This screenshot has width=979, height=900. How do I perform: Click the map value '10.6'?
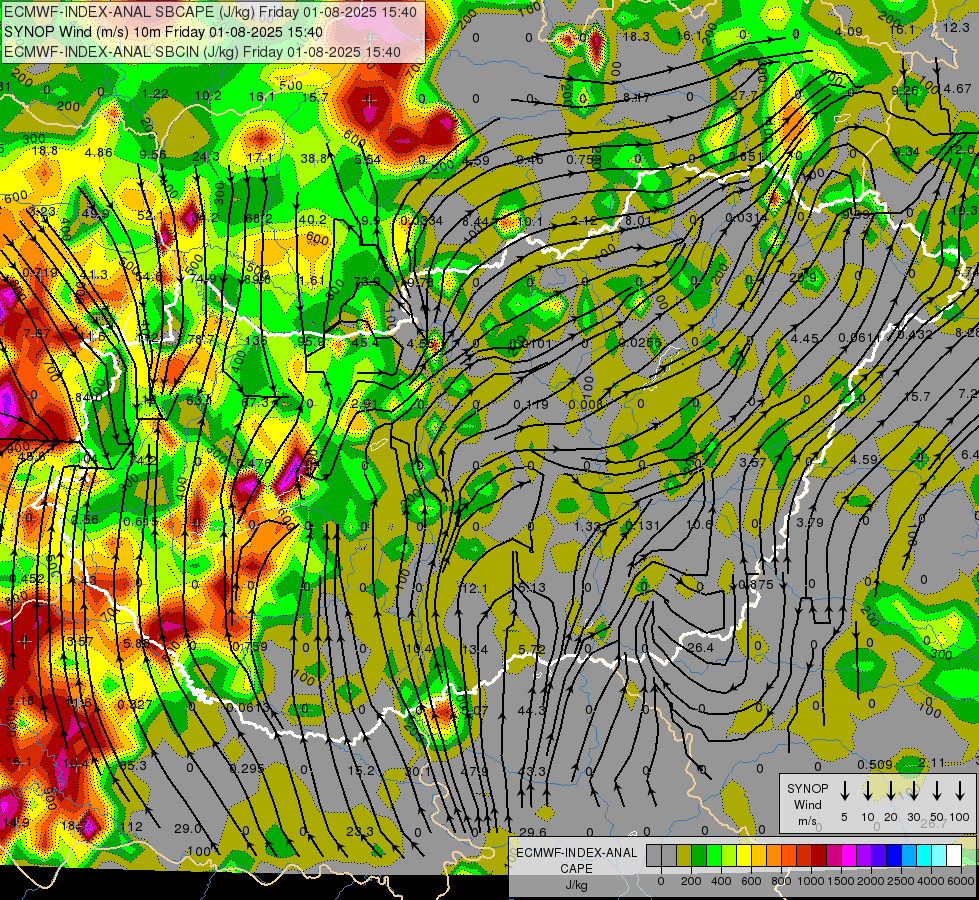click(699, 525)
